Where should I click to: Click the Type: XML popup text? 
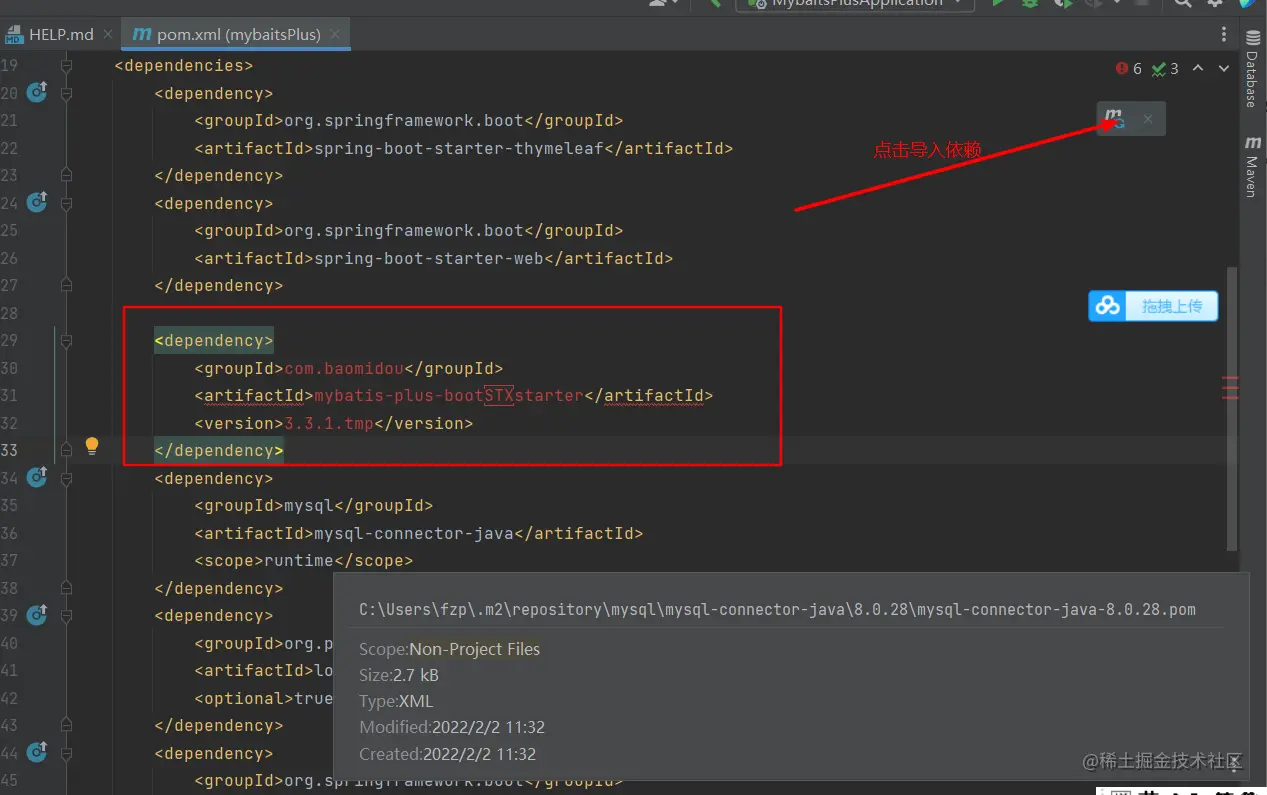click(x=396, y=701)
